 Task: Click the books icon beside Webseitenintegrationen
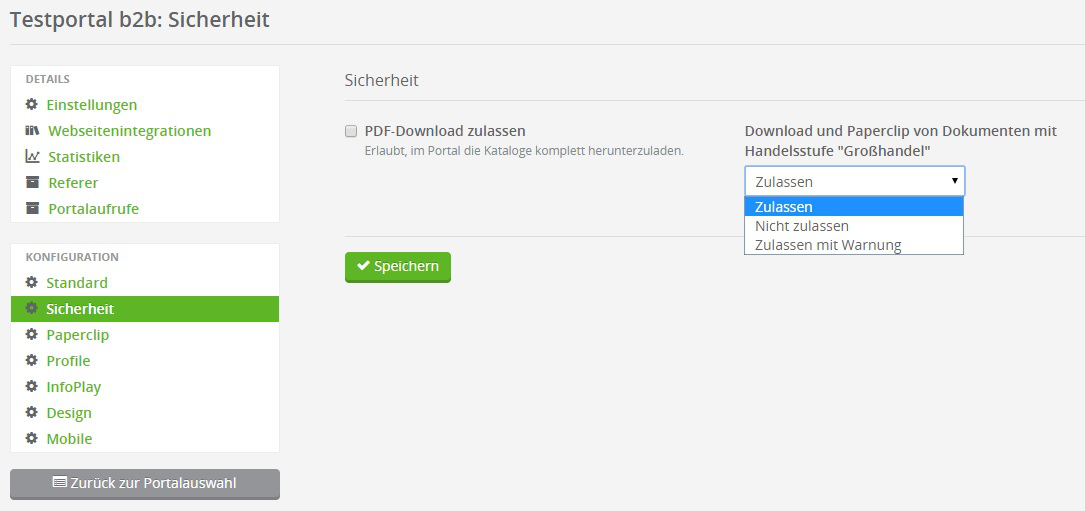click(32, 131)
